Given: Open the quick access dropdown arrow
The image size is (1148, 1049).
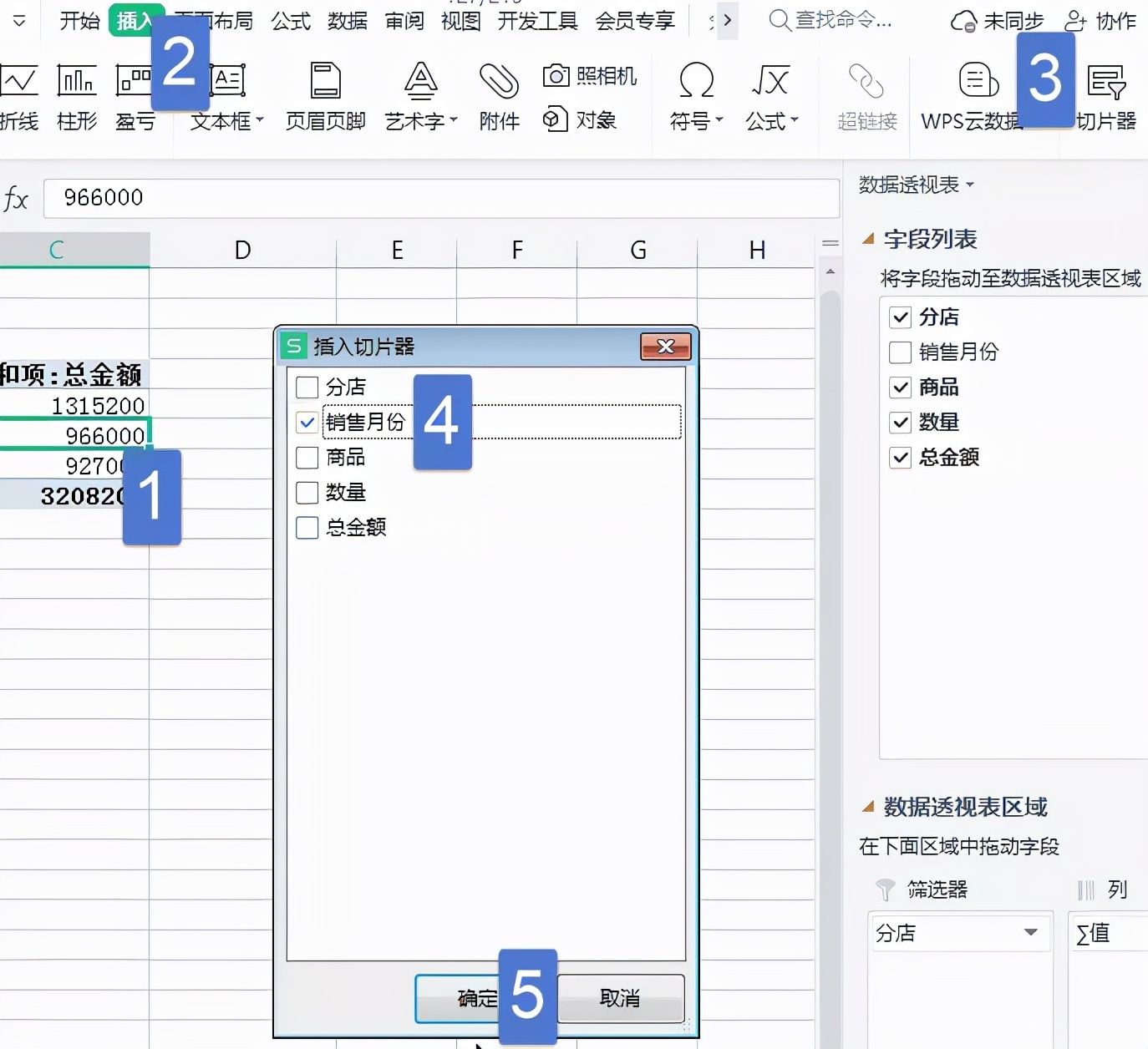Looking at the screenshot, I should coord(19,21).
